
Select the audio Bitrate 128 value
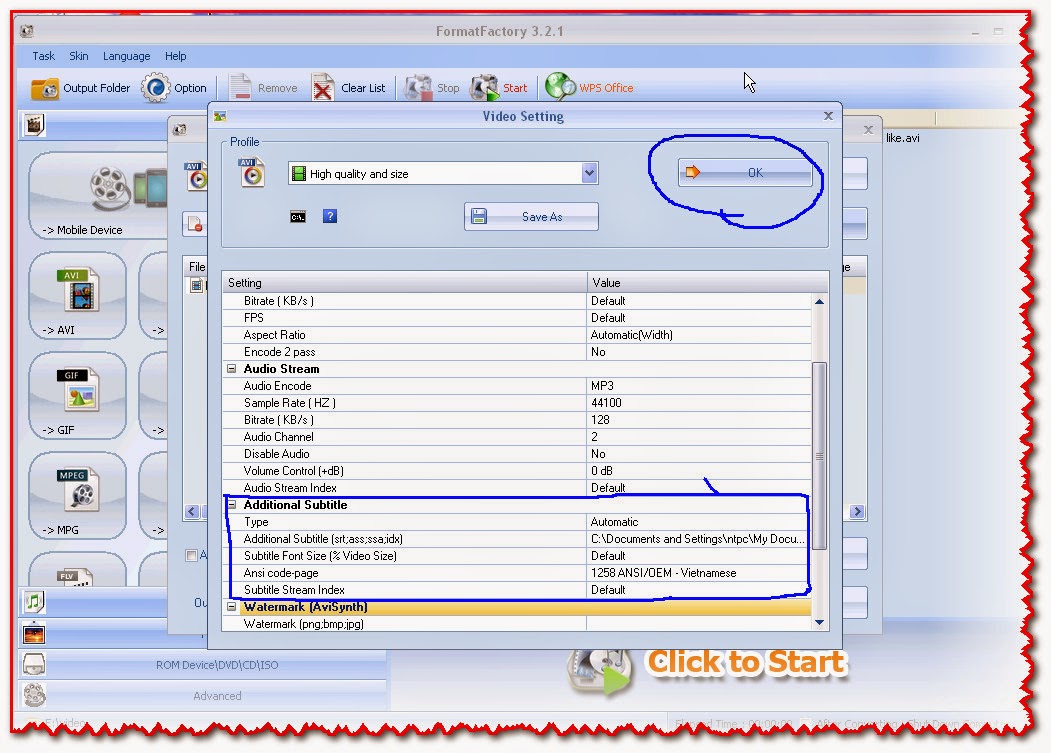pos(698,420)
